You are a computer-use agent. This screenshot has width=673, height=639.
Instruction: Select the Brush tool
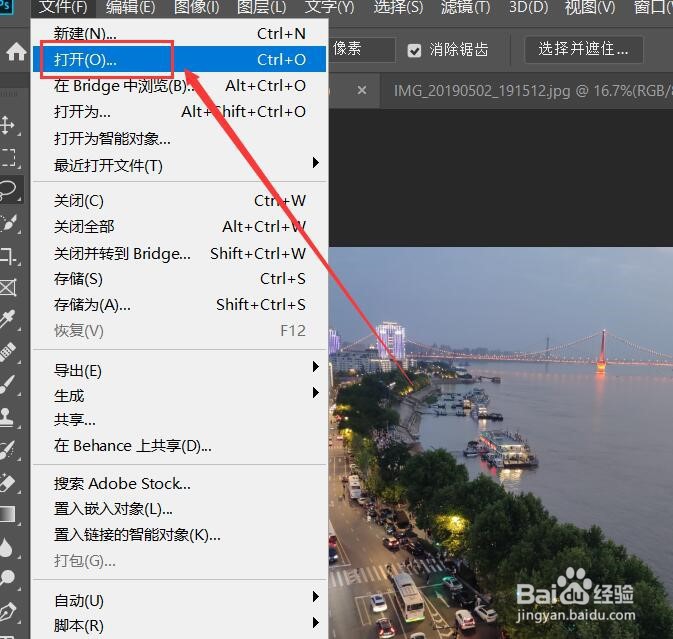click(8, 385)
